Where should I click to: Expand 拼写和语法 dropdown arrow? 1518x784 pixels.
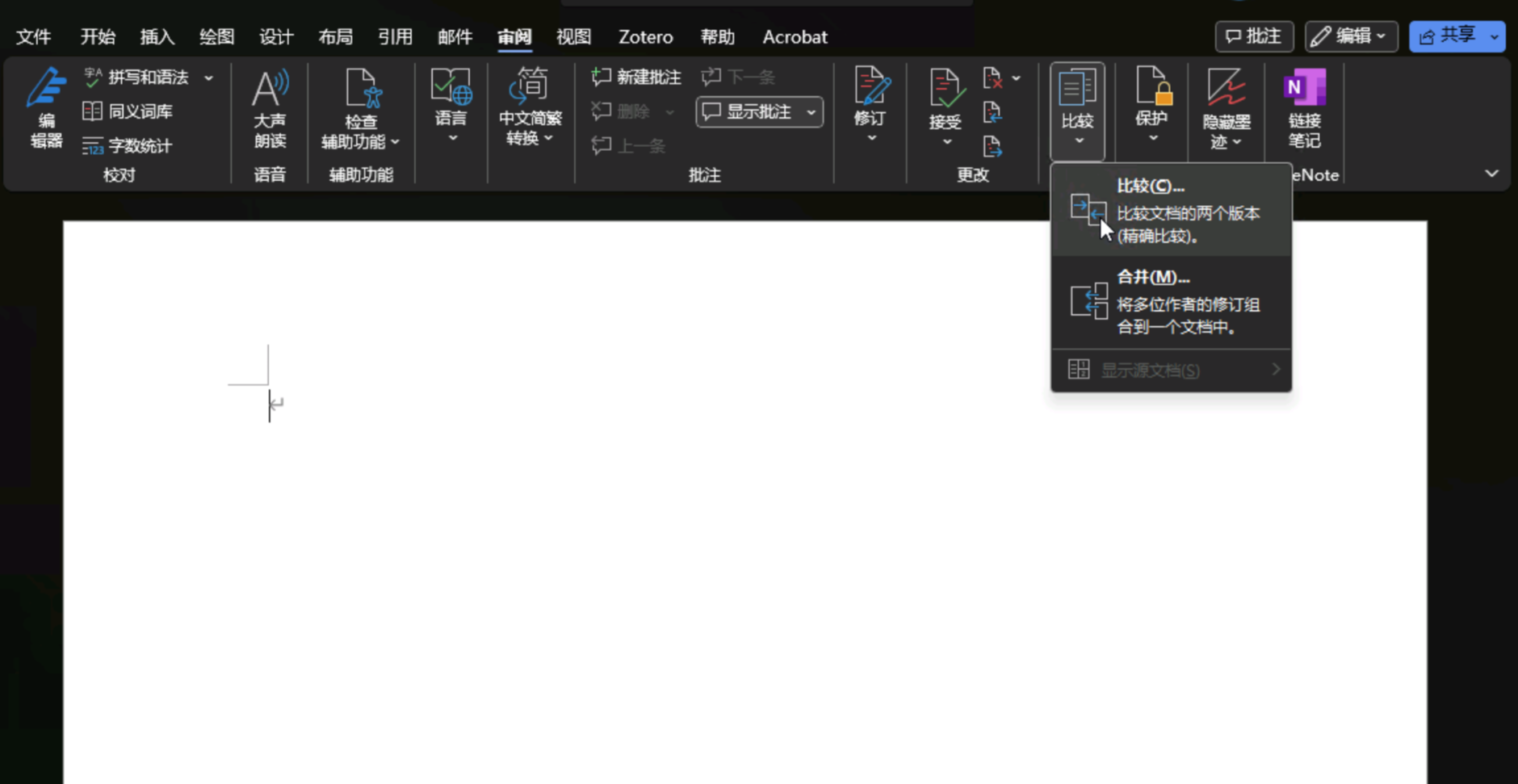tap(208, 78)
